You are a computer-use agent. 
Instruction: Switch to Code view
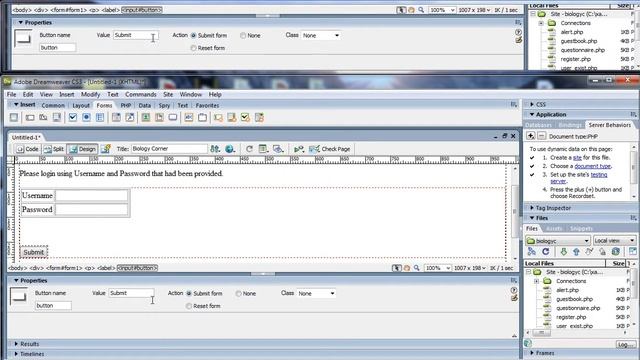pos(27,149)
